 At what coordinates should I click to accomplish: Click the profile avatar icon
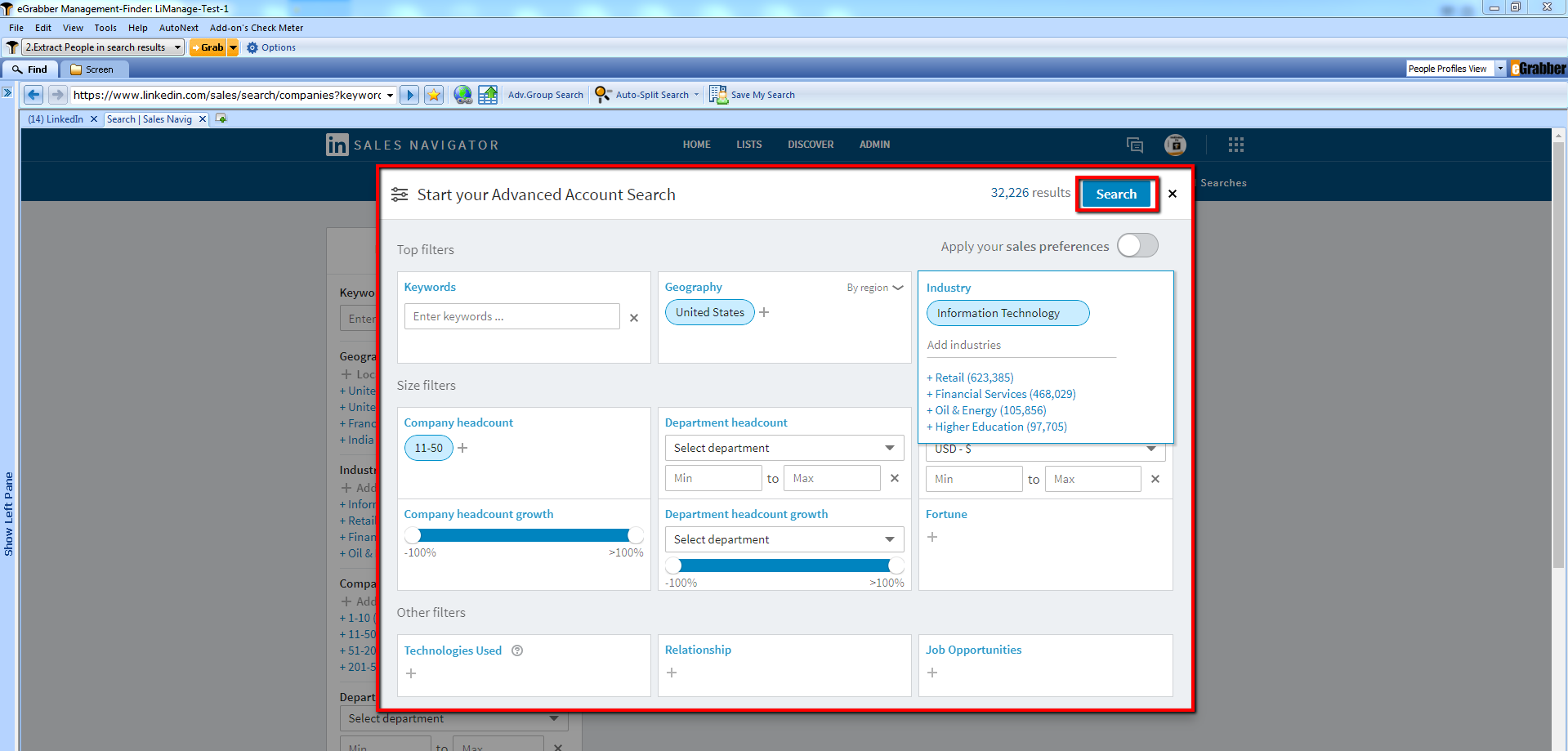pos(1175,145)
